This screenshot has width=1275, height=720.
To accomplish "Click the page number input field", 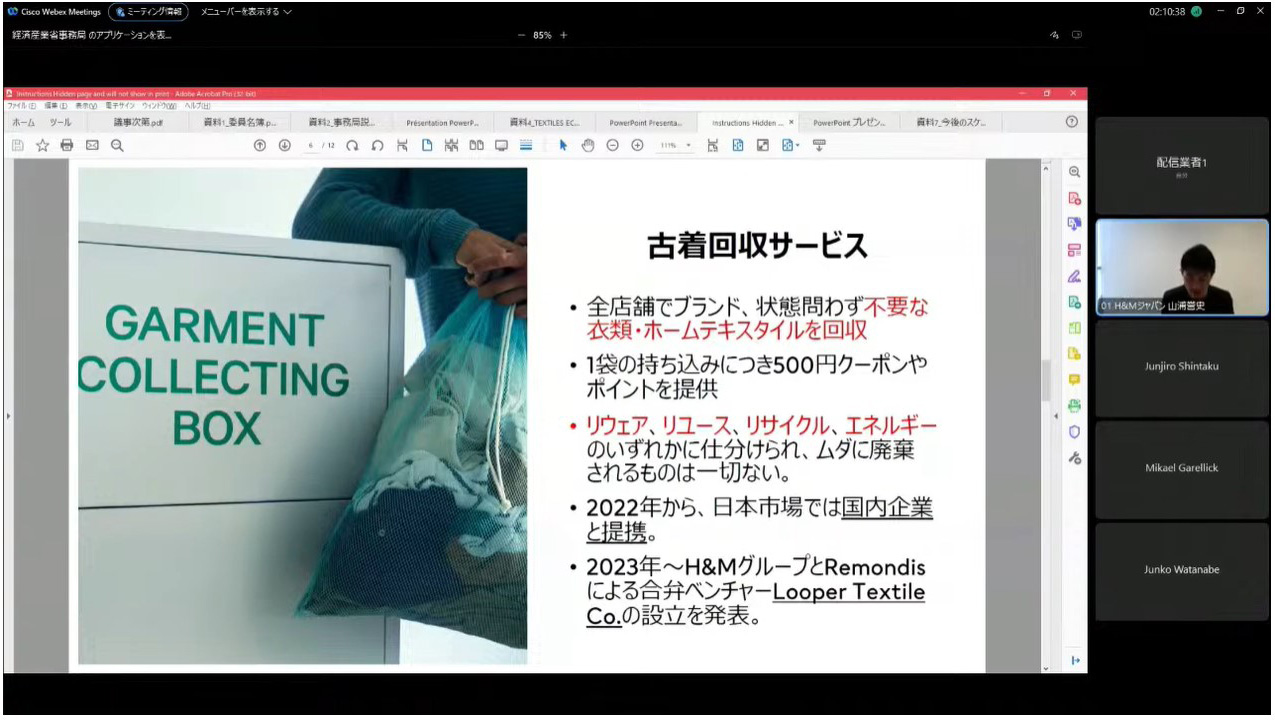I will click(312, 145).
